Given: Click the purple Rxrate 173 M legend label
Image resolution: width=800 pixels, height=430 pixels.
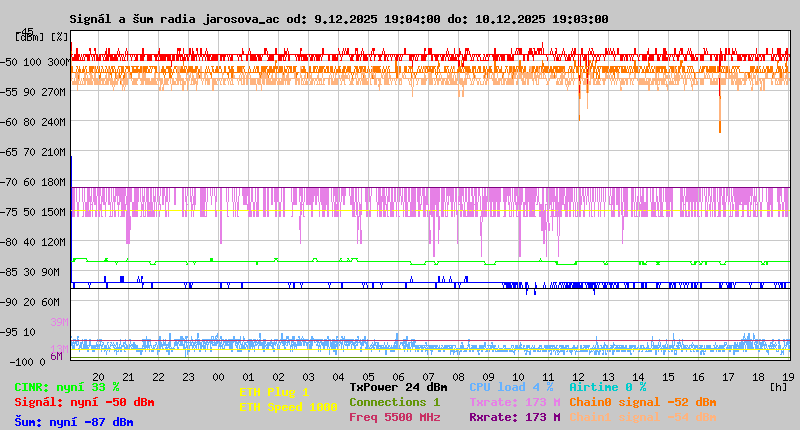Looking at the screenshot, I should tap(514, 417).
